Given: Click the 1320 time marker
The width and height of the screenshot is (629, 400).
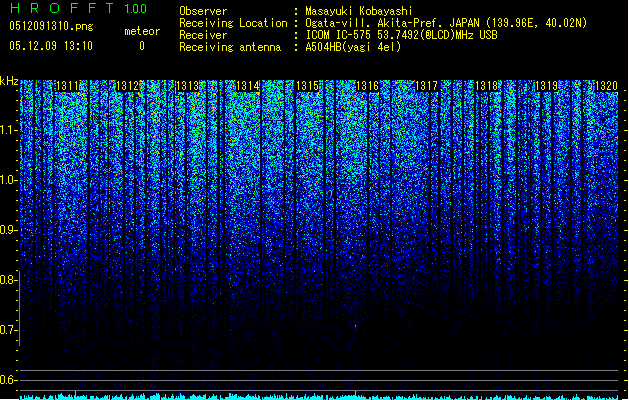Looking at the screenshot, I should click(x=606, y=86).
